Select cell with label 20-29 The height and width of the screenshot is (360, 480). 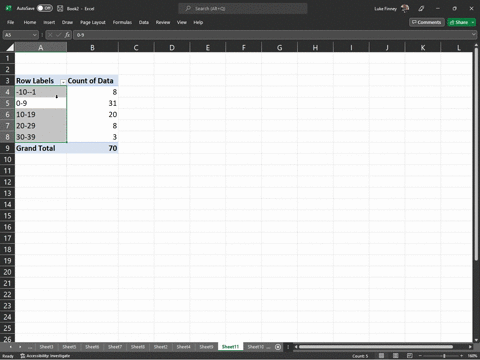(41, 126)
